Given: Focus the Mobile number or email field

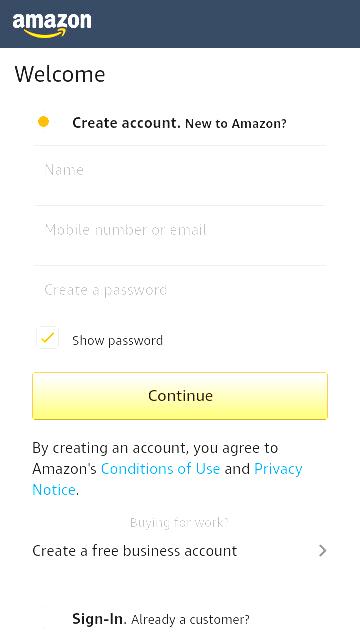Looking at the screenshot, I should point(180,236).
